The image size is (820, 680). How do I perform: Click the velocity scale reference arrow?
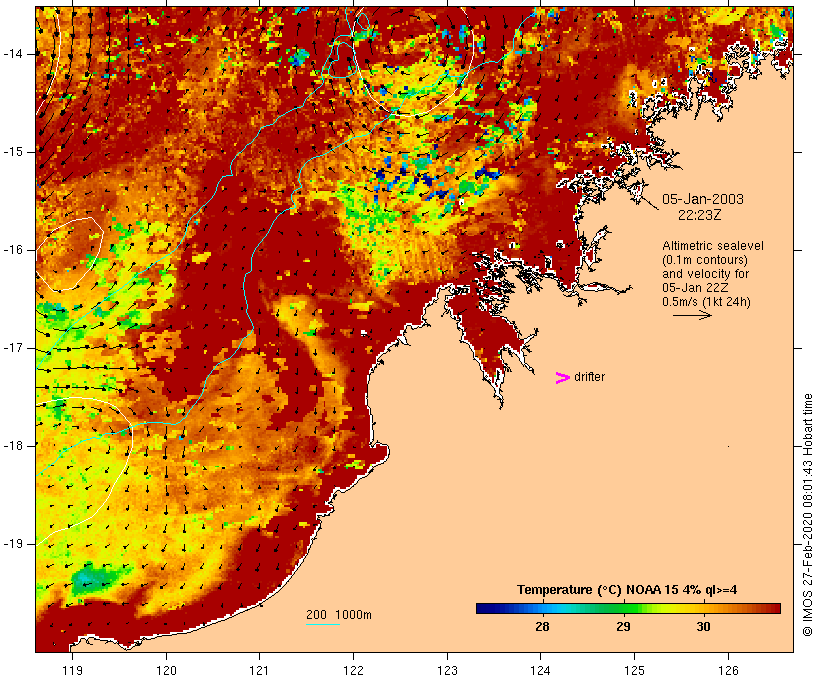click(x=692, y=315)
